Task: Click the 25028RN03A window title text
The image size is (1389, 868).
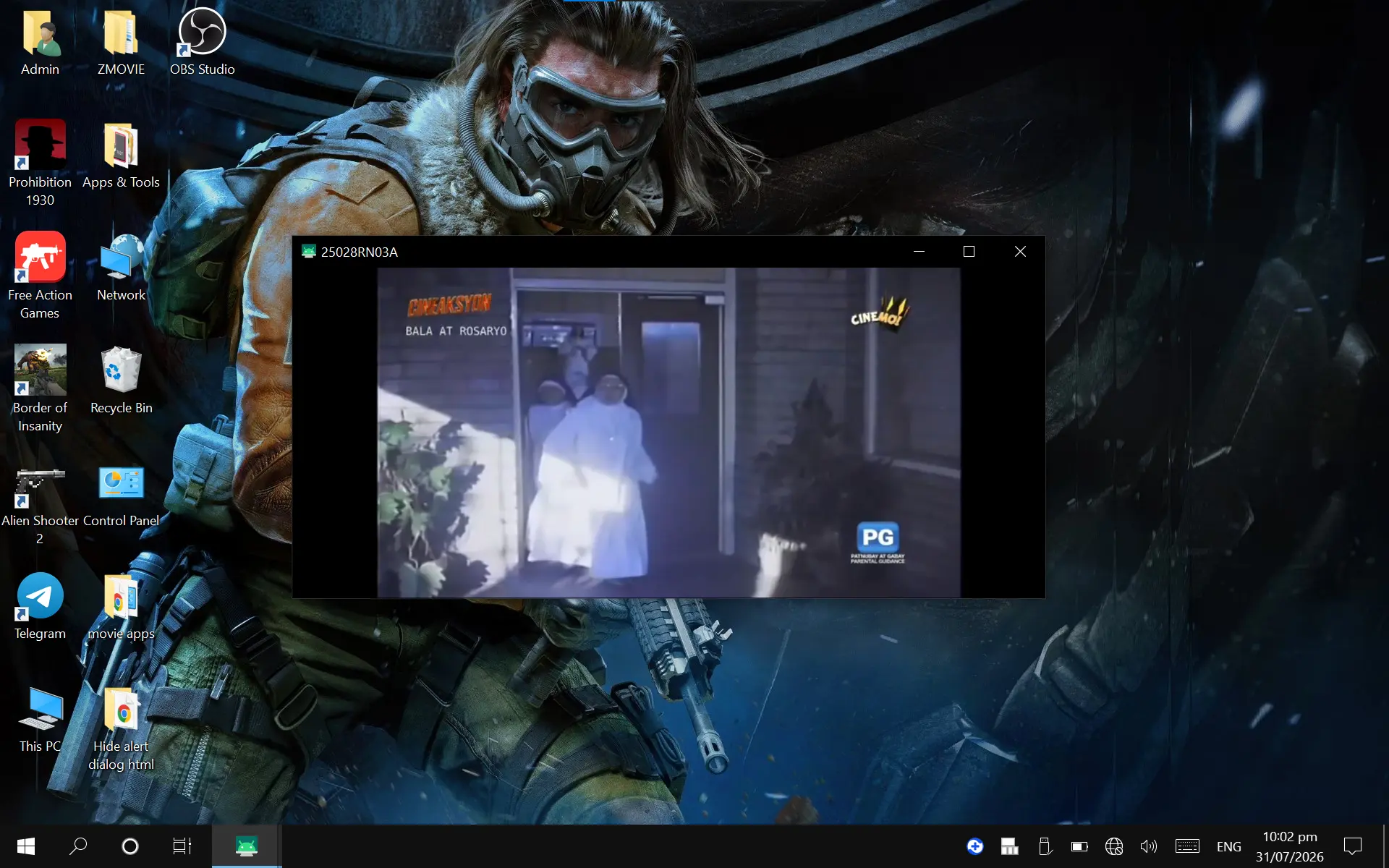Action: tap(360, 252)
